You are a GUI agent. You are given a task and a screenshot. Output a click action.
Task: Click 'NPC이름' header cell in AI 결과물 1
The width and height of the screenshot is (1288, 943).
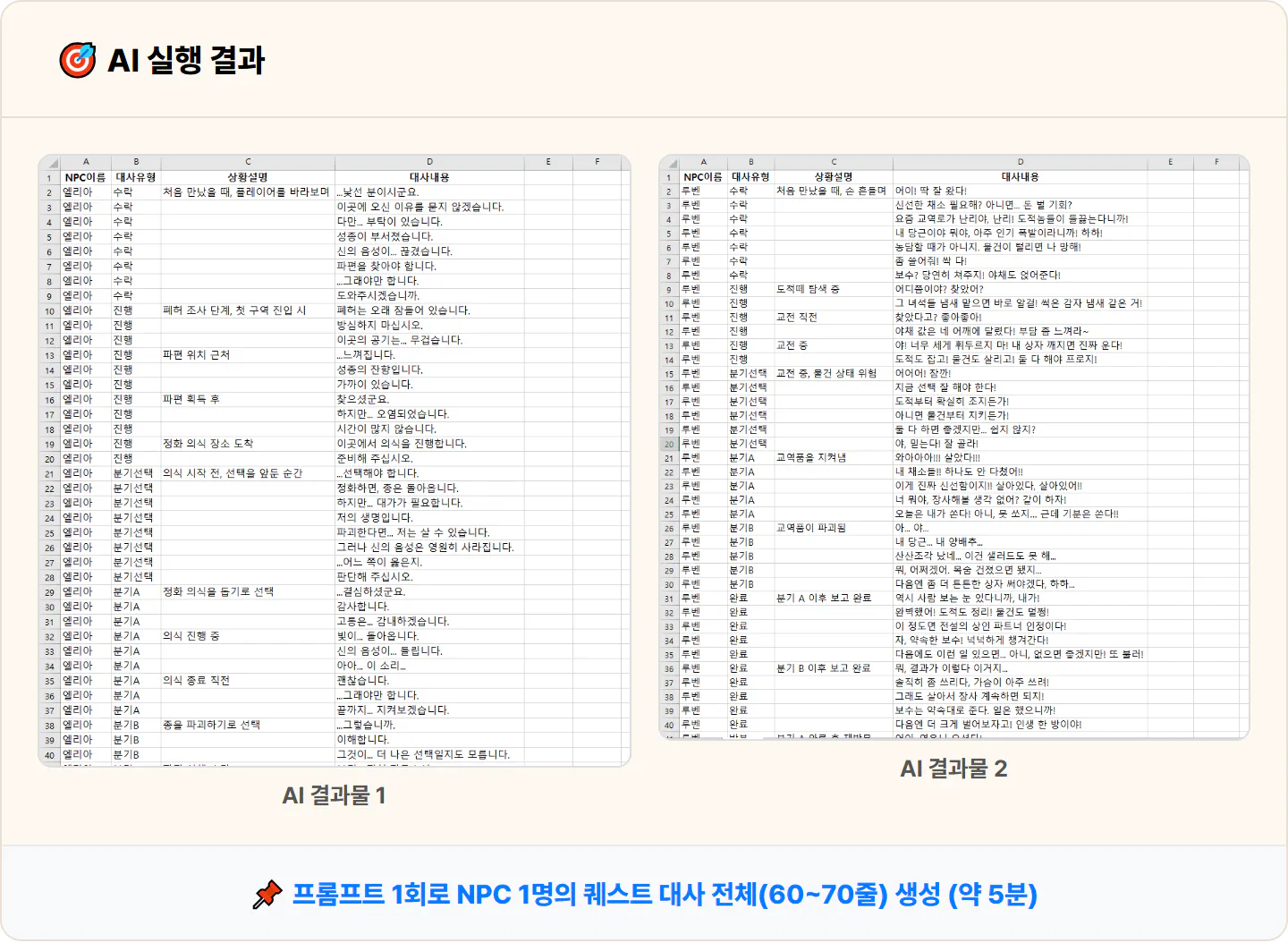(85, 177)
